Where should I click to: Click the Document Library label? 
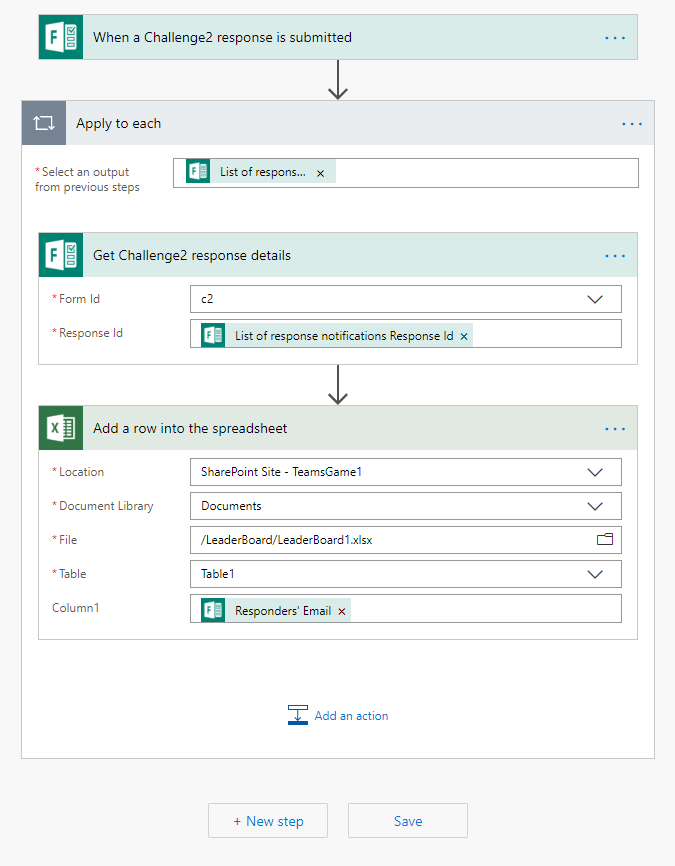(106, 506)
